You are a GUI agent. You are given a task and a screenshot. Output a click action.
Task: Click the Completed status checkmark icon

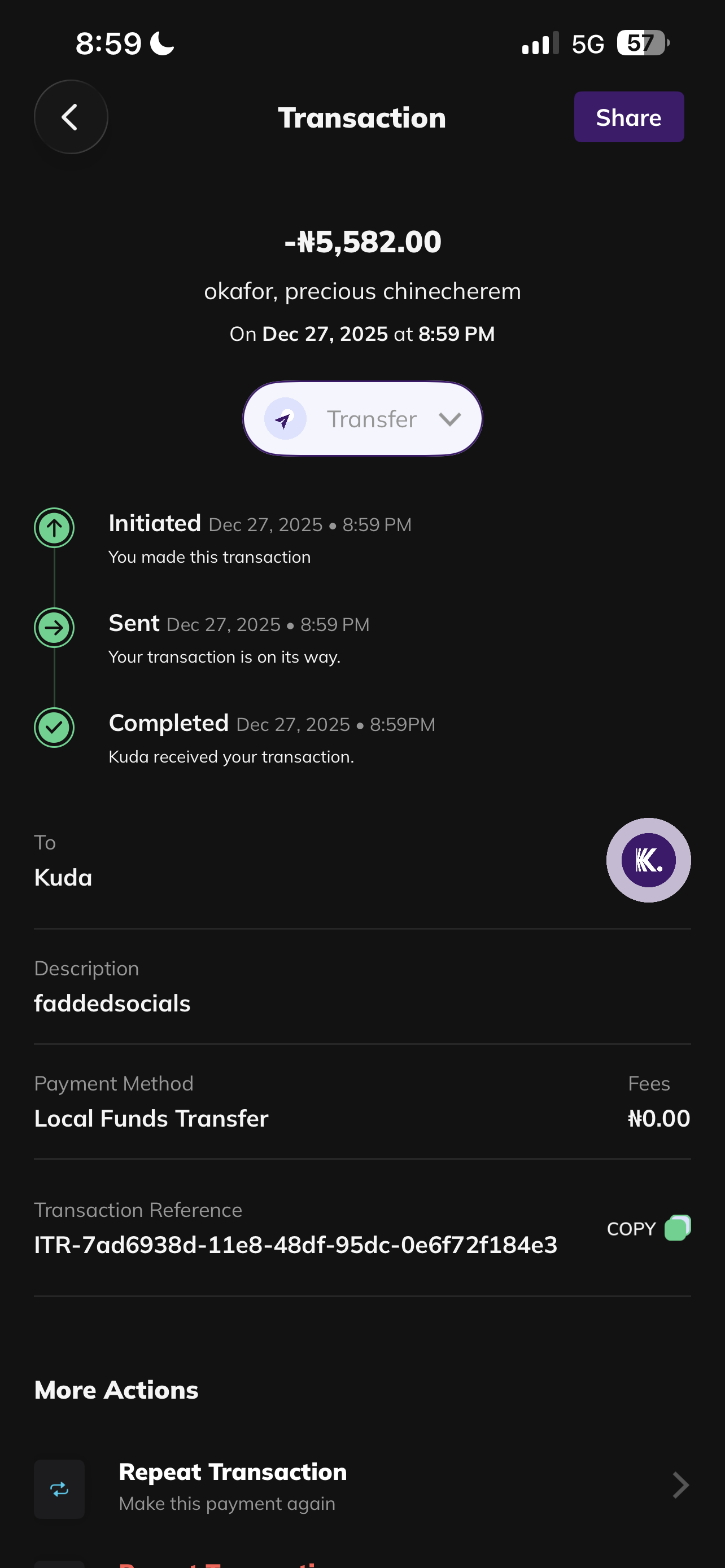(x=54, y=728)
